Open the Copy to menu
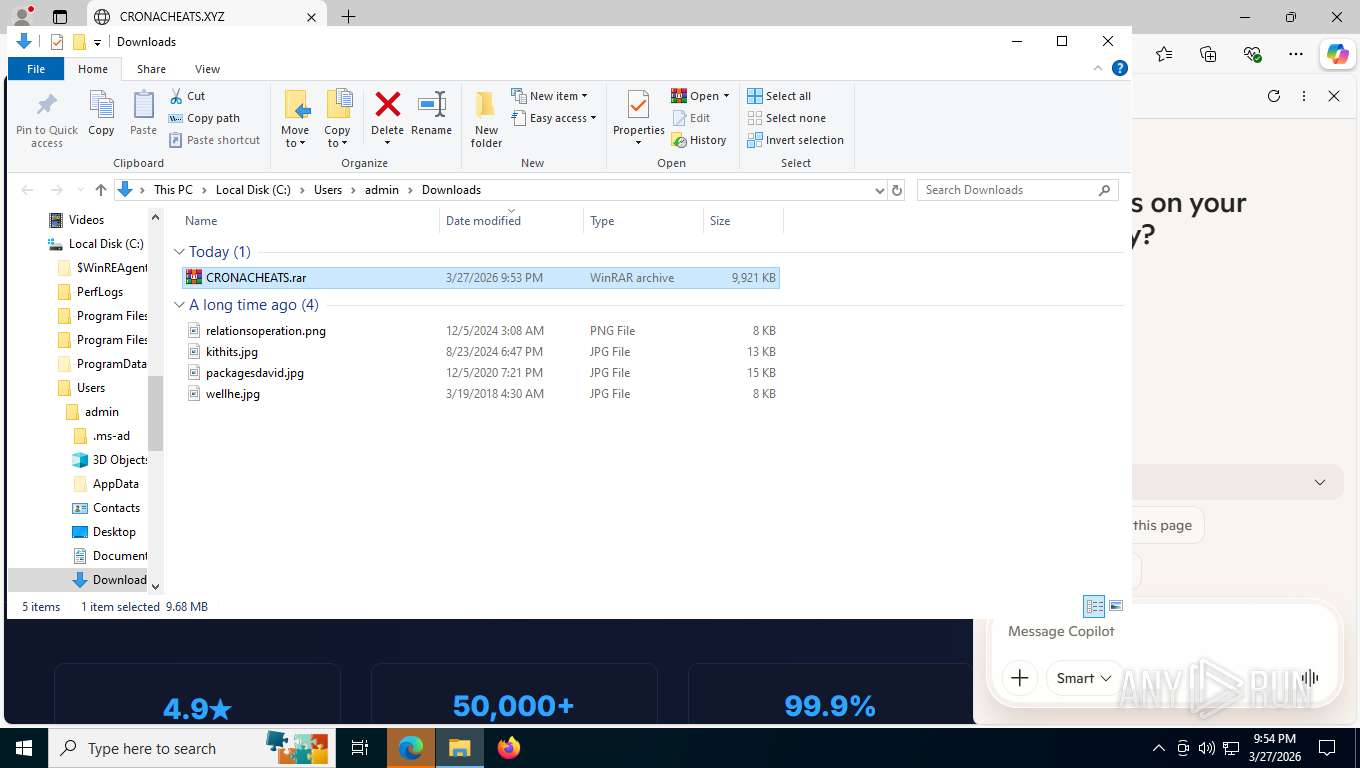 pos(337,119)
